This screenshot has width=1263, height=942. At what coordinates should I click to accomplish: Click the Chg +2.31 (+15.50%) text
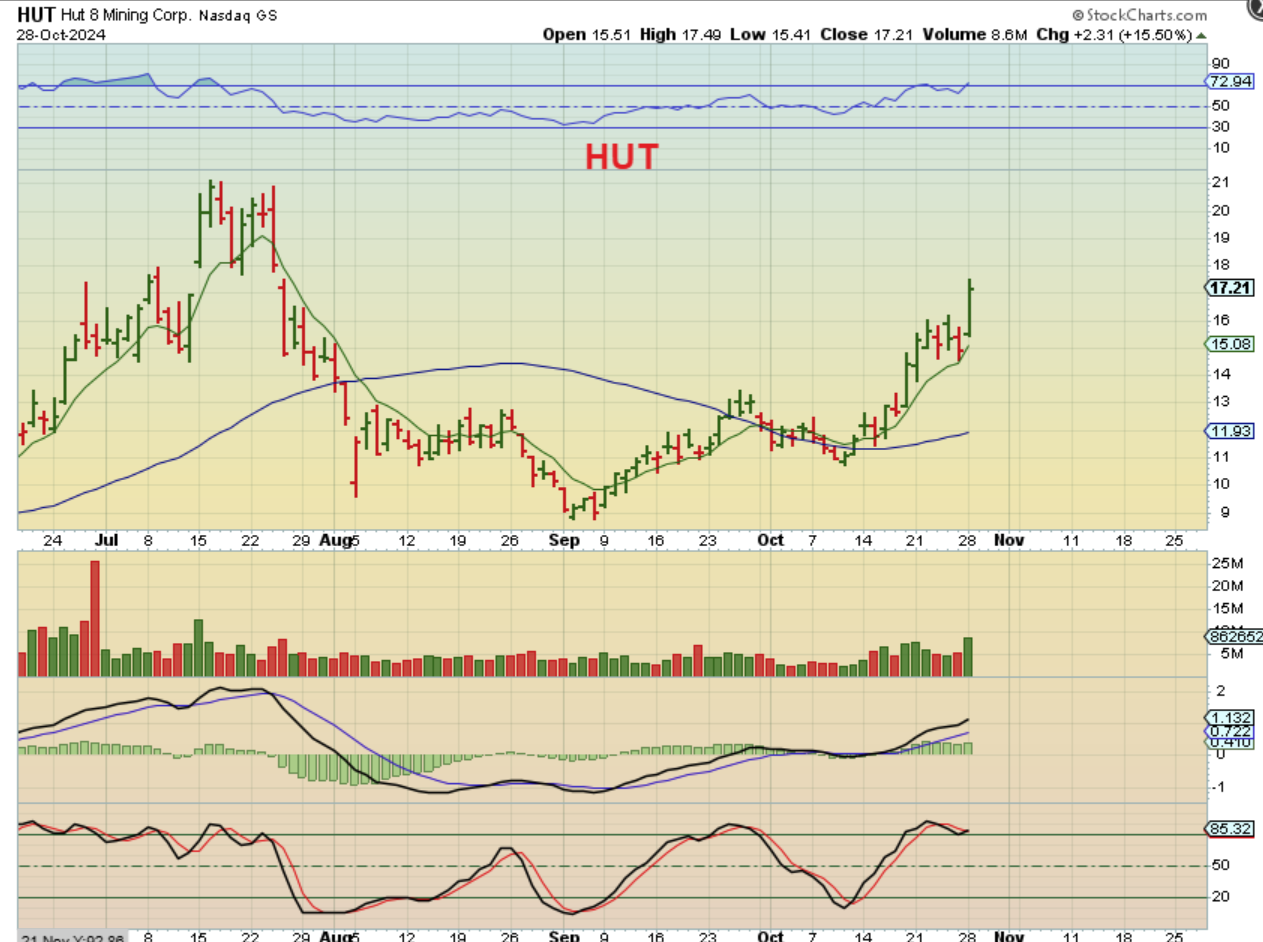[x=1112, y=34]
